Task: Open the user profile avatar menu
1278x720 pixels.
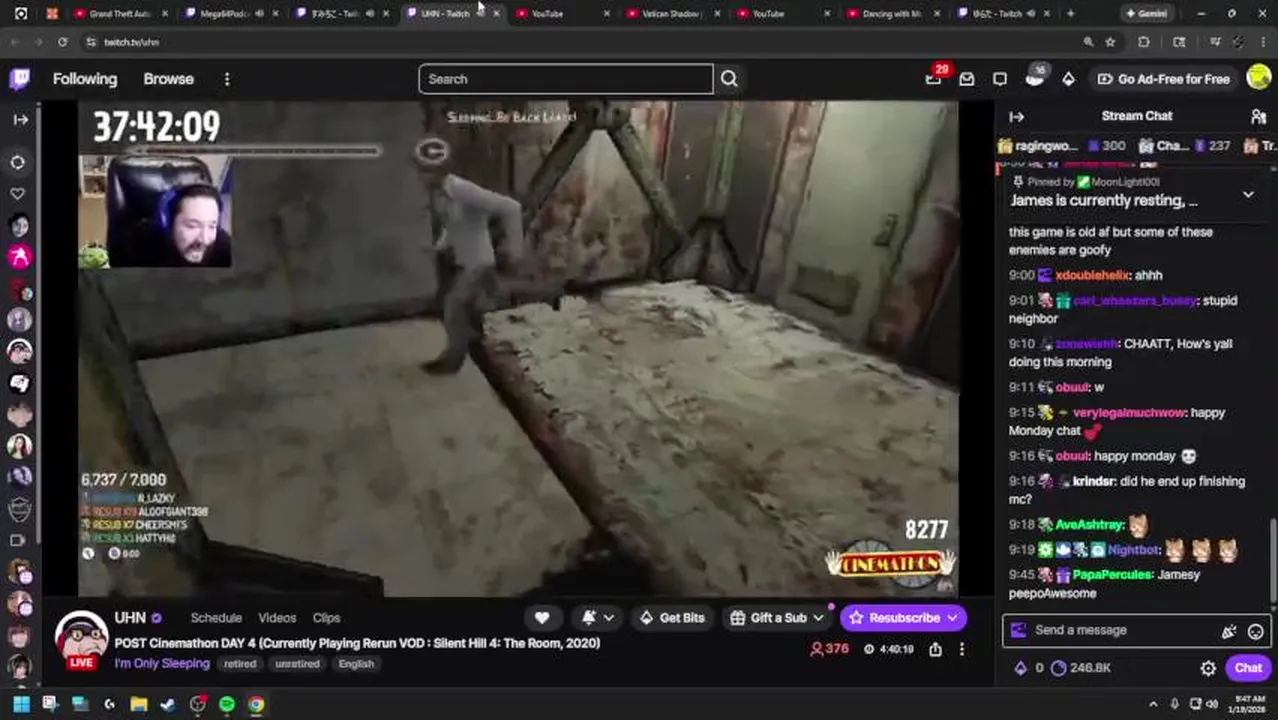Action: (x=1259, y=79)
